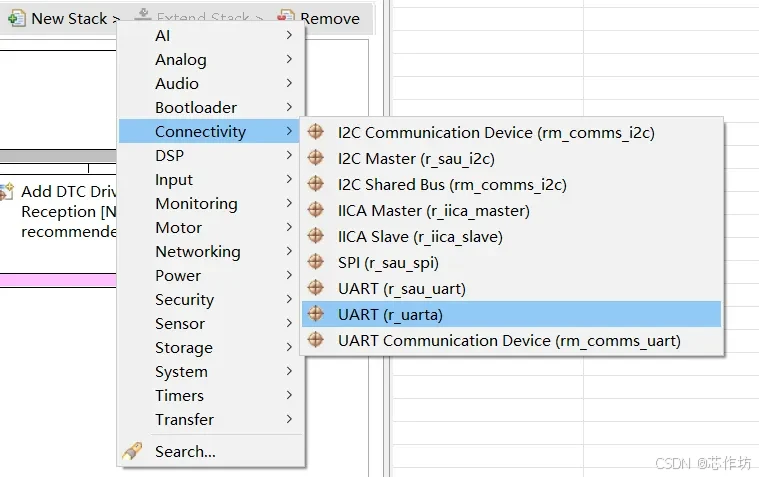Expand the Security submenu arrow
This screenshot has width=759, height=477.
click(289, 299)
